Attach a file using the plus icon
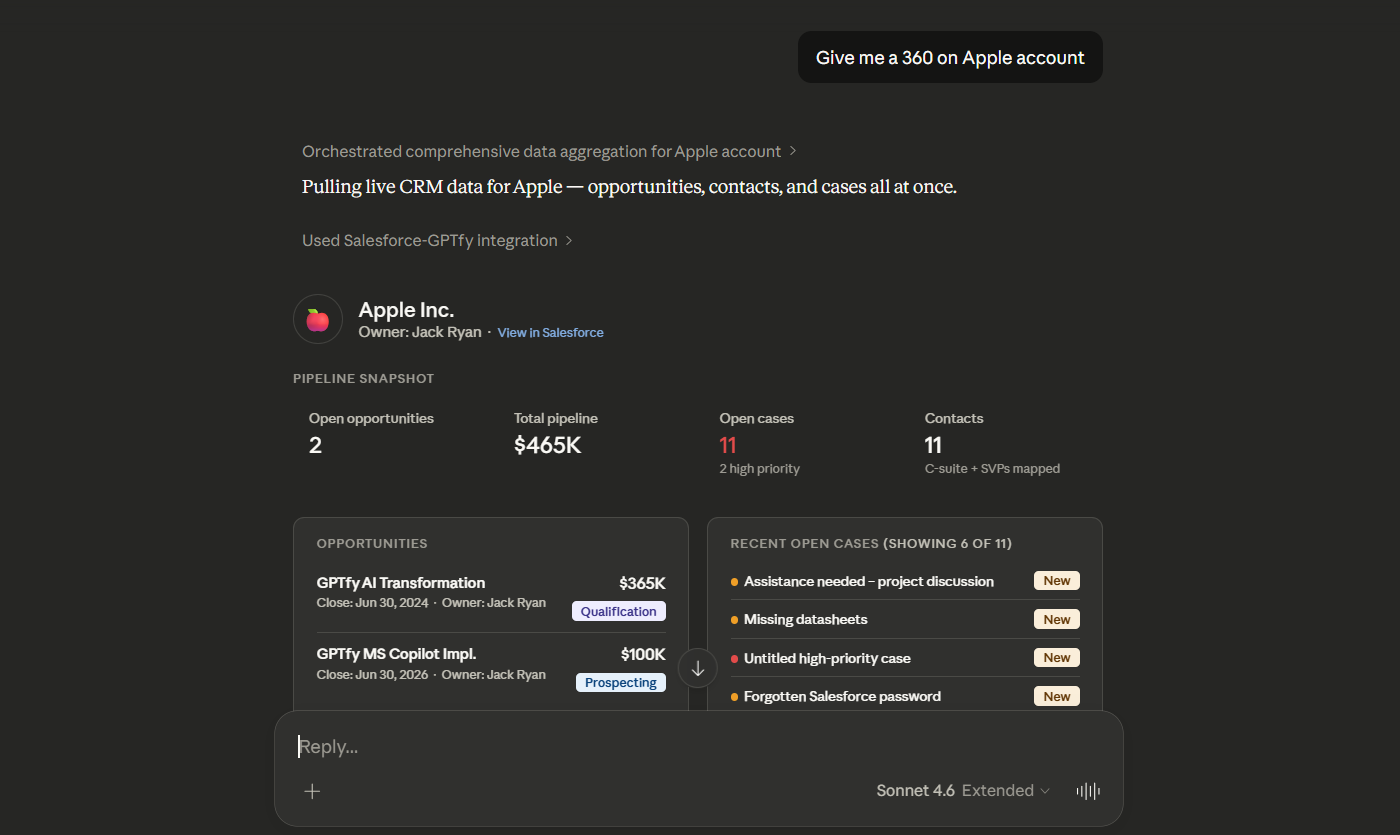 312,791
